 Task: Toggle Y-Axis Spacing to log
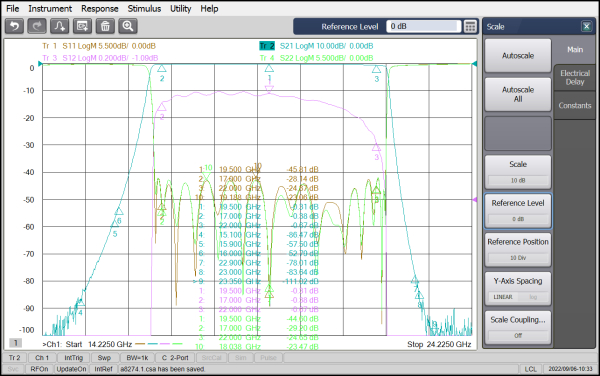[533, 297]
